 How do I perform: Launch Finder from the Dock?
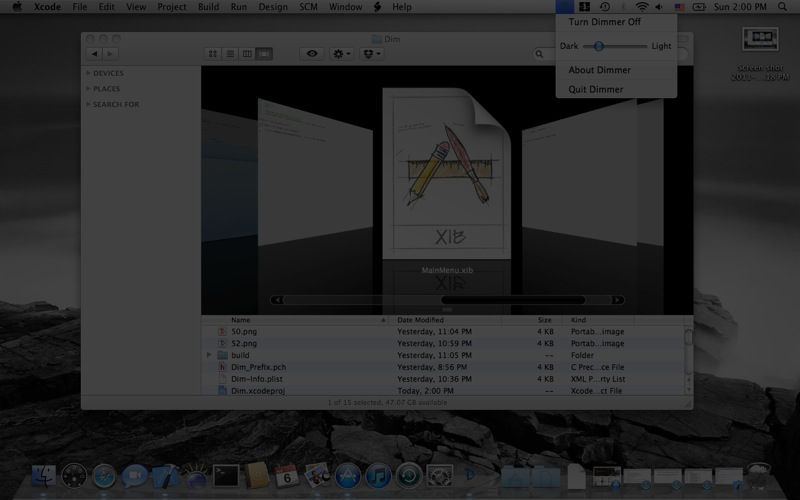(44, 476)
